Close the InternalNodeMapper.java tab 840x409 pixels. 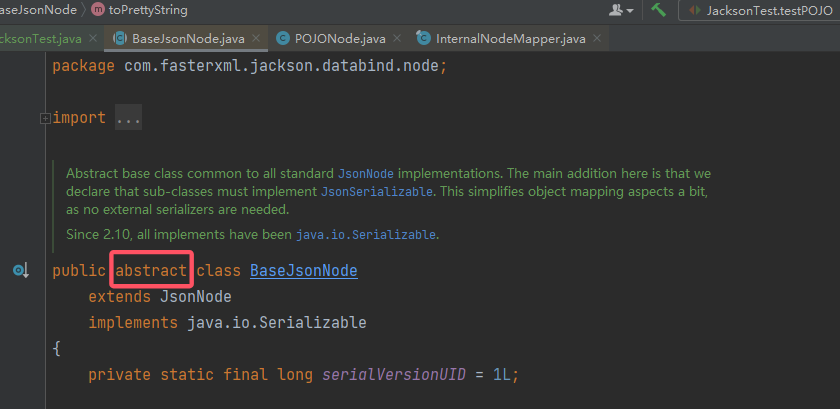click(595, 40)
